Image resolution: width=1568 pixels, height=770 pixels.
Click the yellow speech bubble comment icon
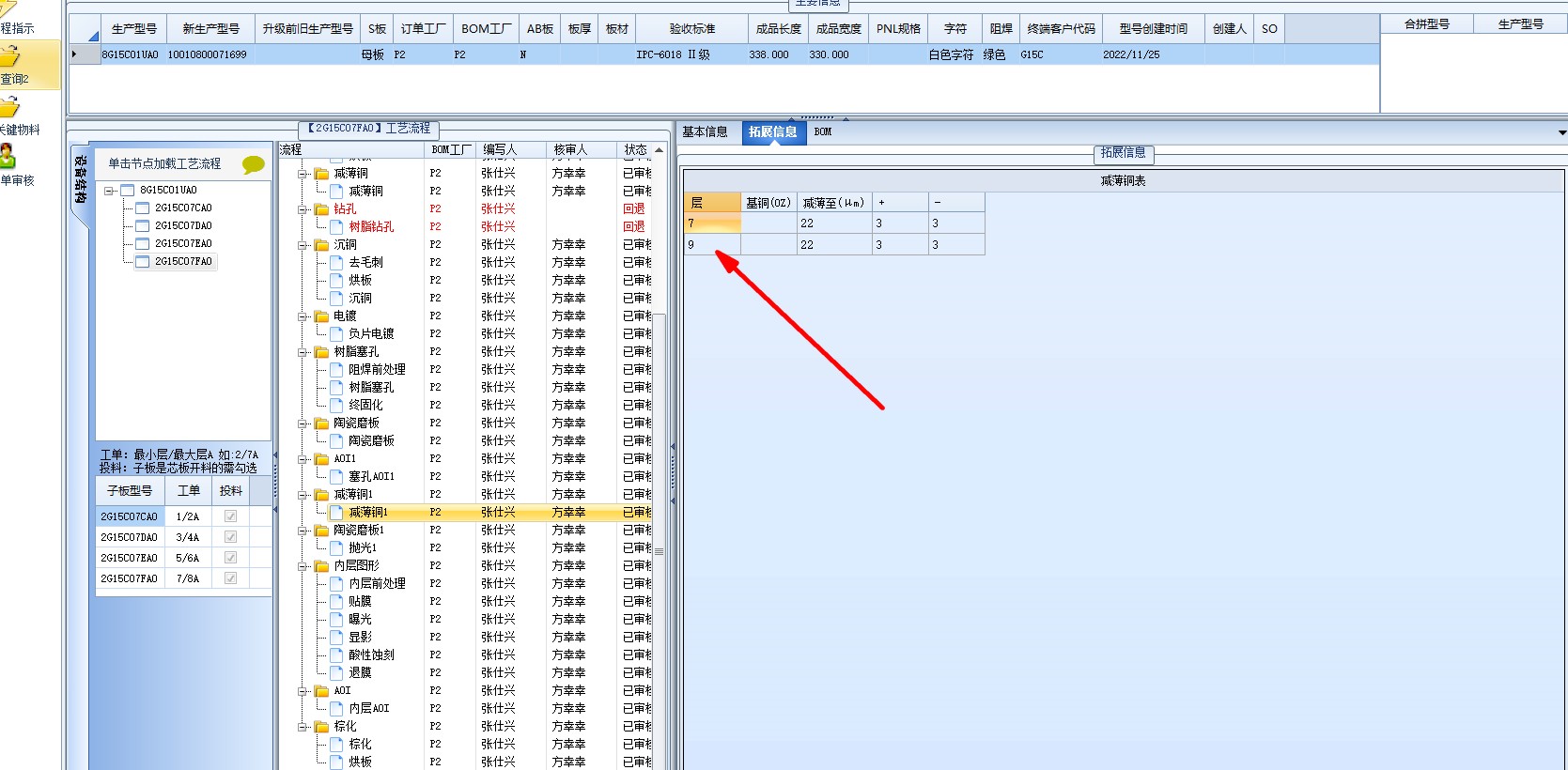253,164
